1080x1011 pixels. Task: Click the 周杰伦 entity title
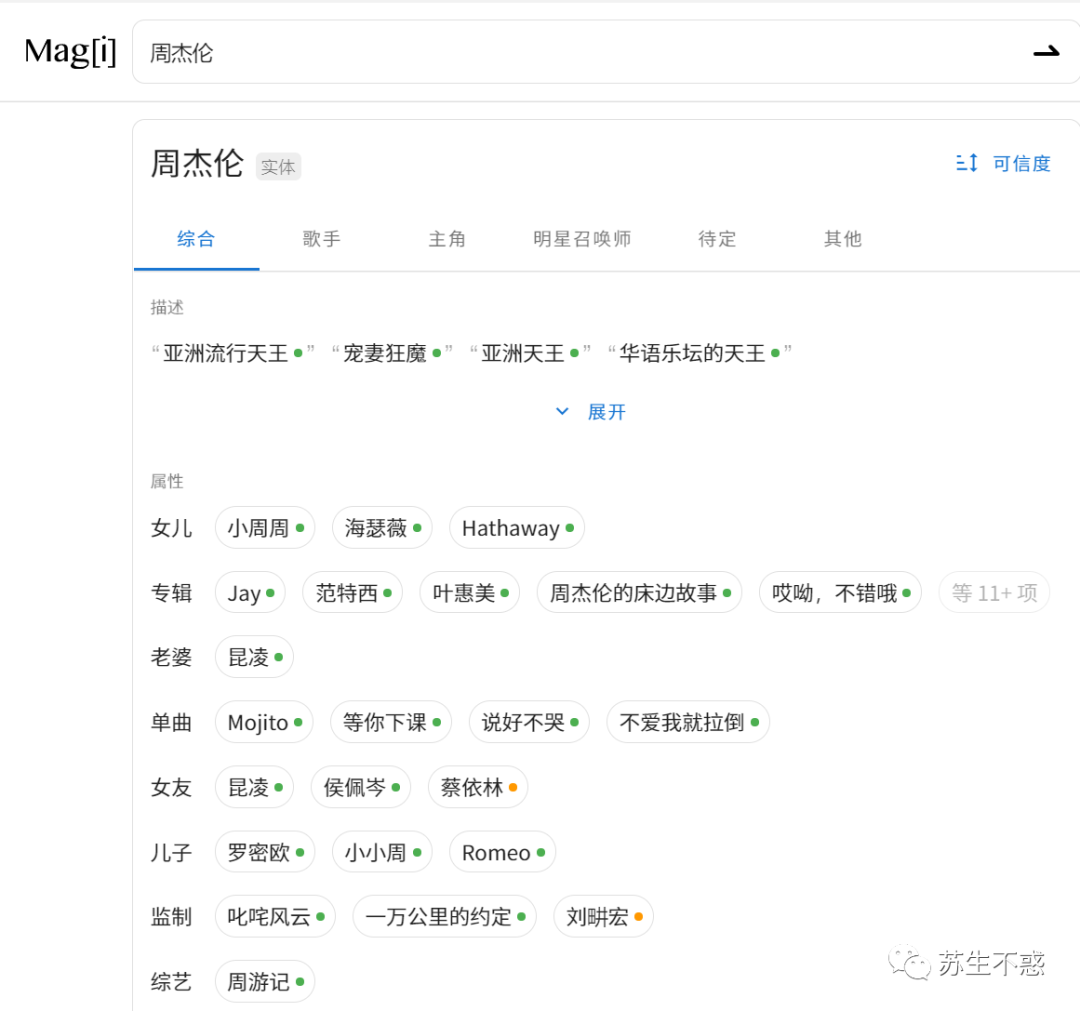tap(197, 164)
